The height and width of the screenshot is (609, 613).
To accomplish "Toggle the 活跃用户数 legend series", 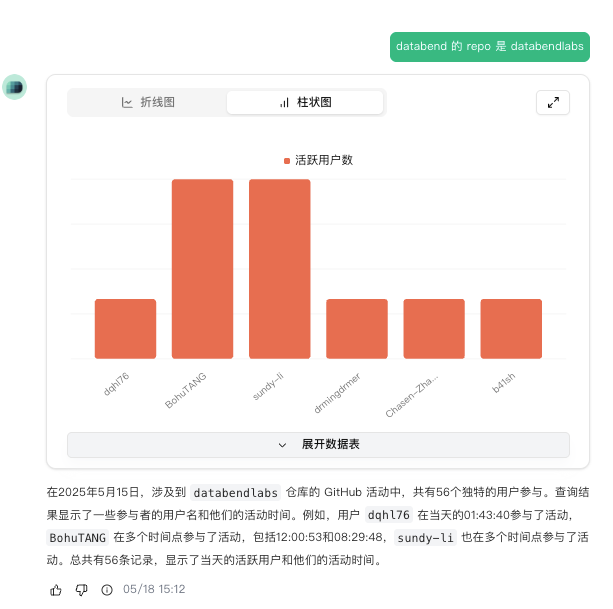I will click(x=318, y=160).
